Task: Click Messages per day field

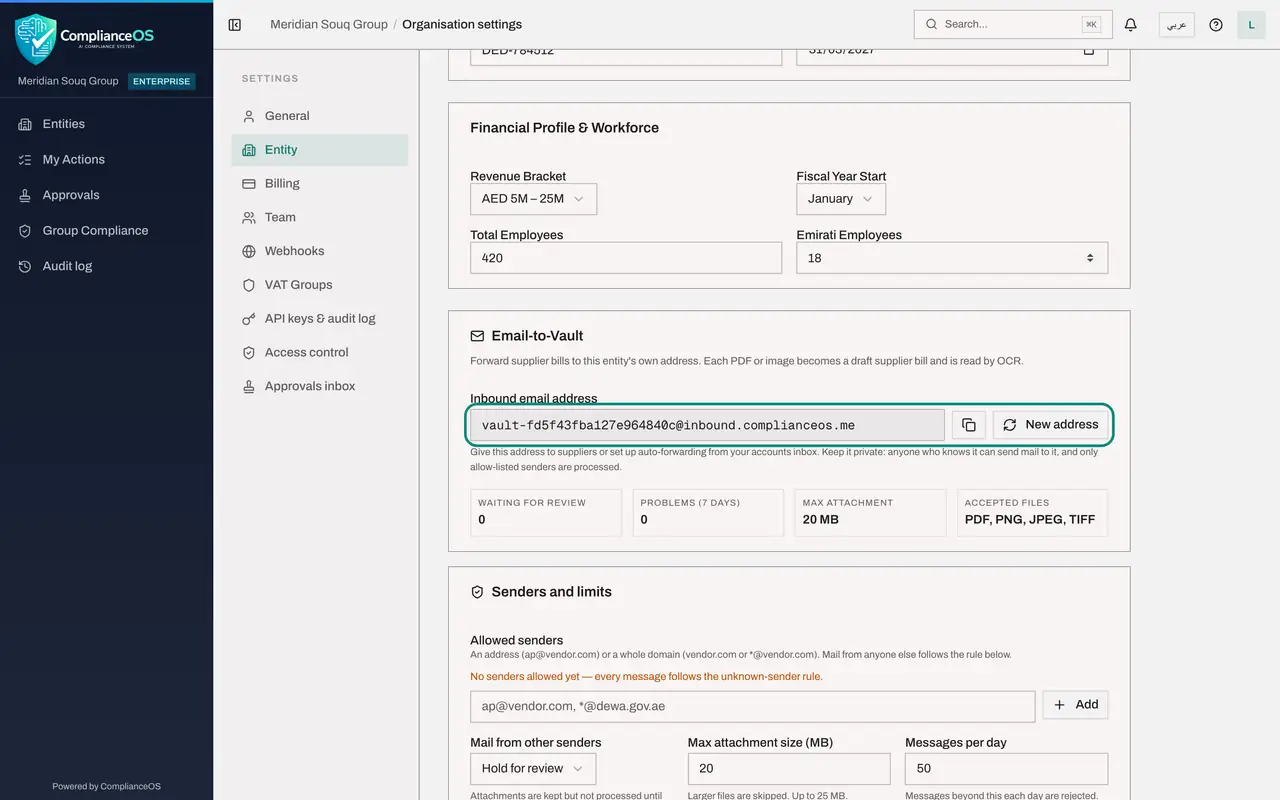Action: click(x=1006, y=769)
